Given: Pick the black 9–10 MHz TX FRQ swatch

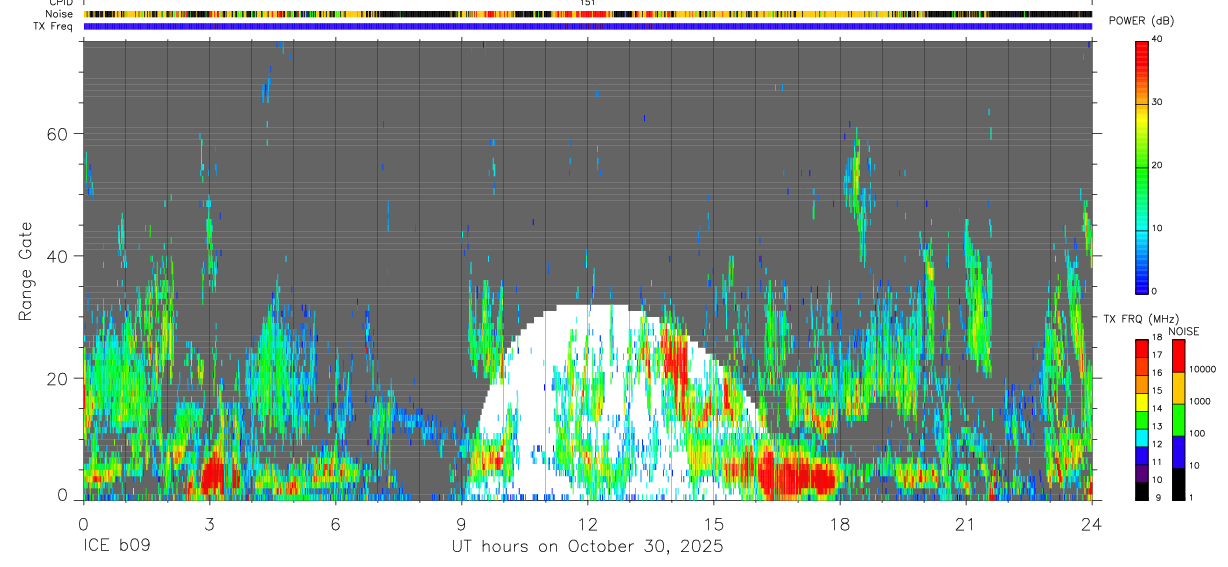Looking at the screenshot, I should coord(1142,491).
